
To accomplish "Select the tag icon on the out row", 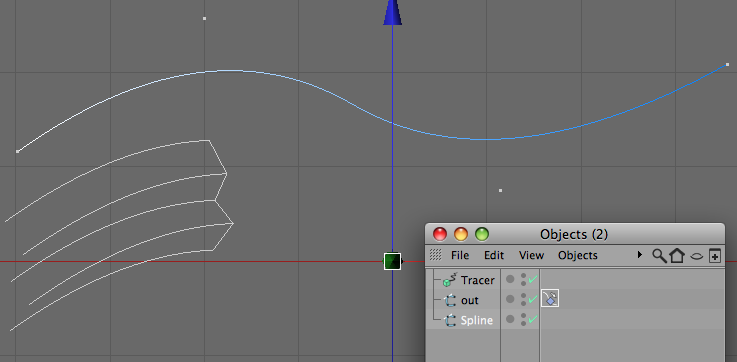I will pyautogui.click(x=550, y=299).
